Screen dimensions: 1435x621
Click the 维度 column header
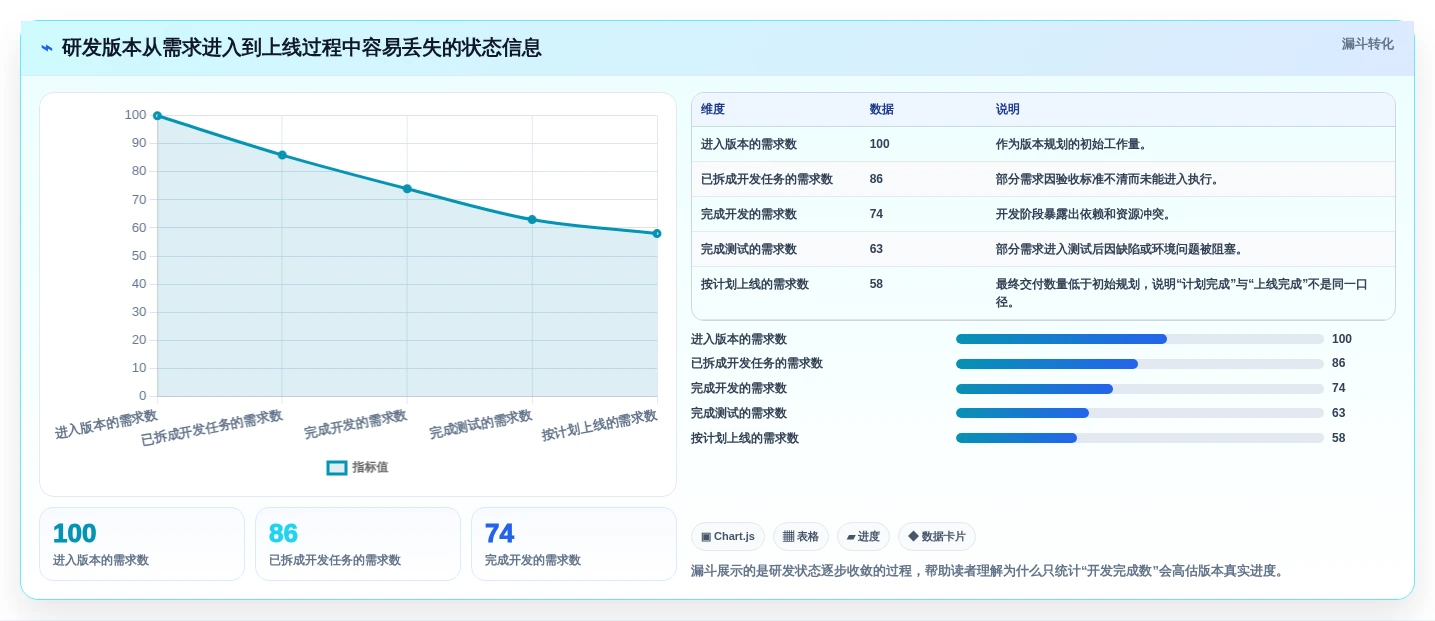click(713, 109)
